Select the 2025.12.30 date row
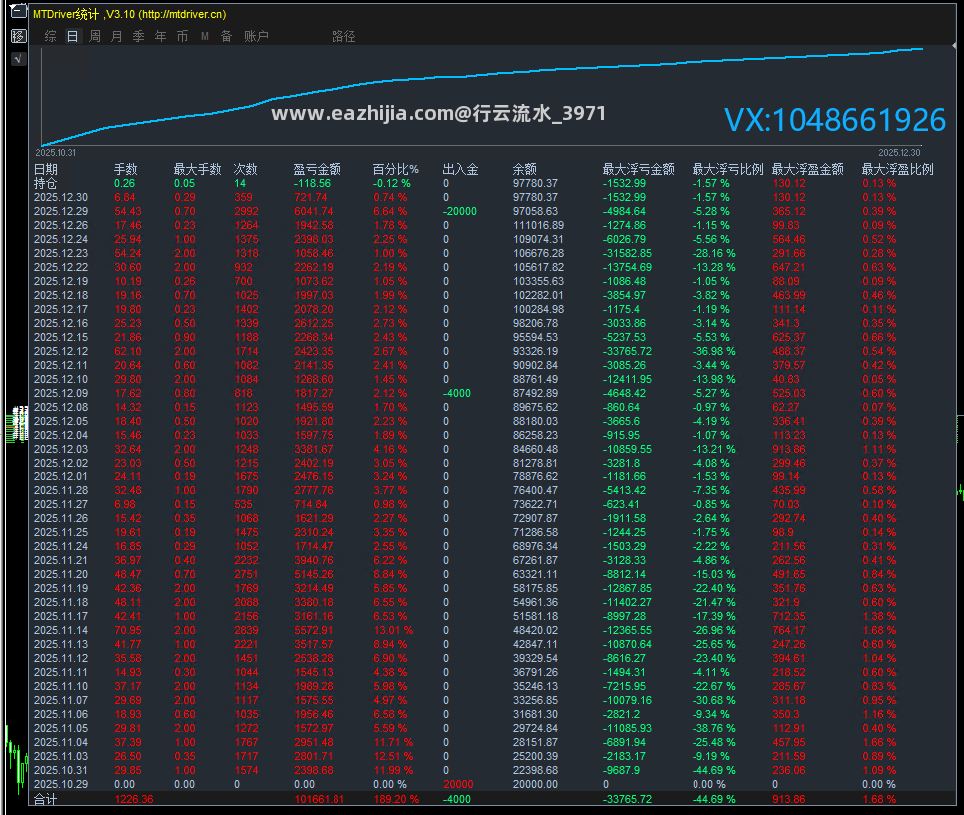This screenshot has width=964, height=815. point(61,197)
